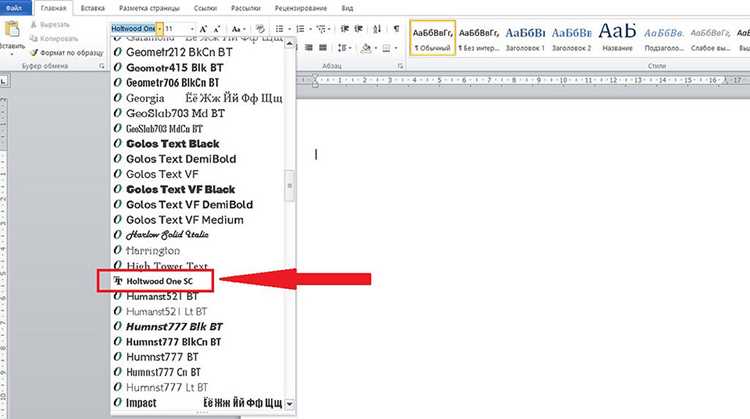Select the GeoSlab703 MdCn BT font
The height and width of the screenshot is (419, 750).
click(x=198, y=129)
